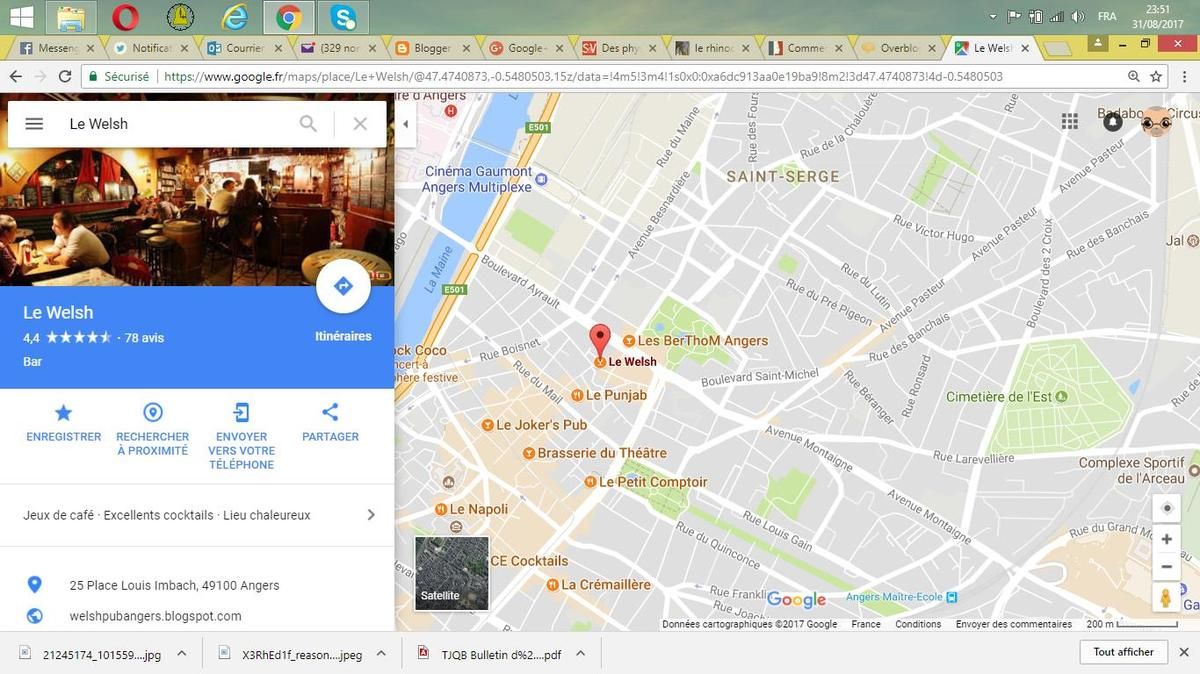
Task: Click the ENREGISTRER star icon
Action: (63, 412)
